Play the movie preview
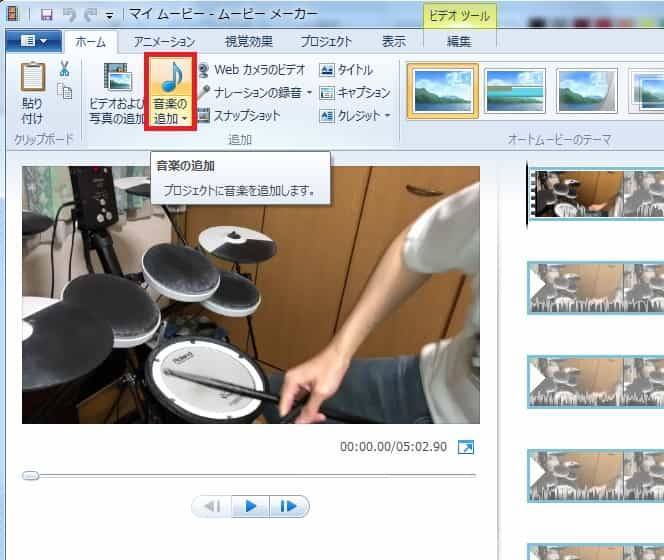This screenshot has width=664, height=560. point(251,506)
